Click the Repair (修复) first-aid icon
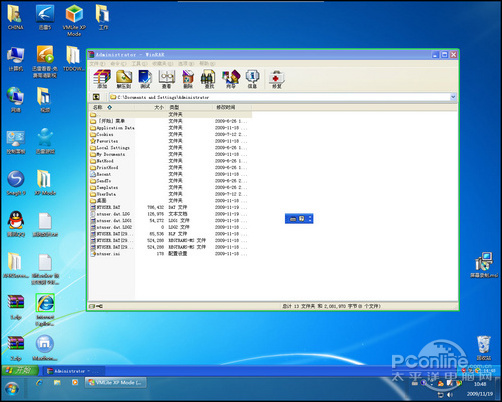502x402 pixels. coord(277,79)
